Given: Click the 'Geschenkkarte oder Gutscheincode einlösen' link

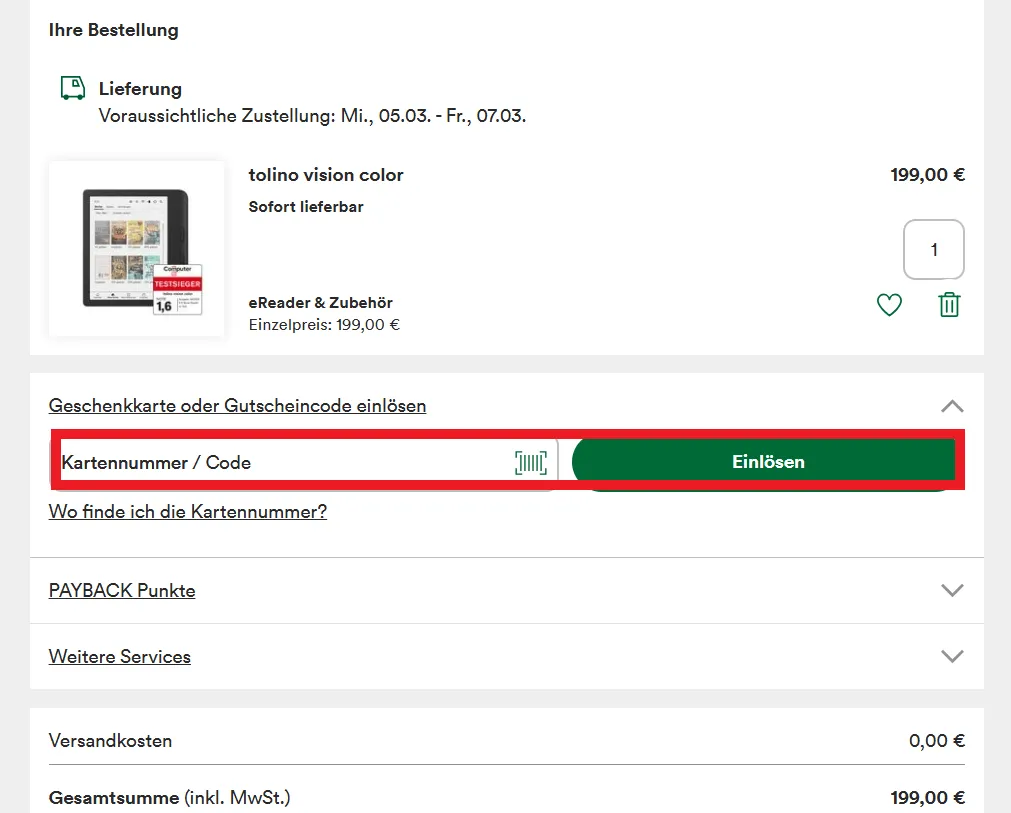Looking at the screenshot, I should [237, 406].
